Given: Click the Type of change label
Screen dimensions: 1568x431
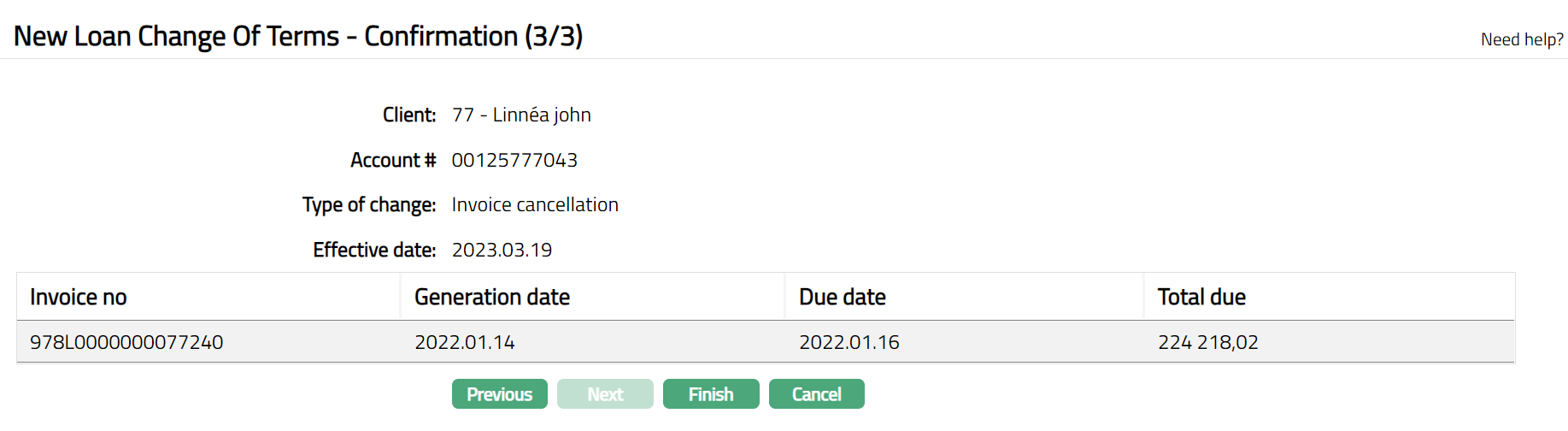Looking at the screenshot, I should [x=369, y=204].
